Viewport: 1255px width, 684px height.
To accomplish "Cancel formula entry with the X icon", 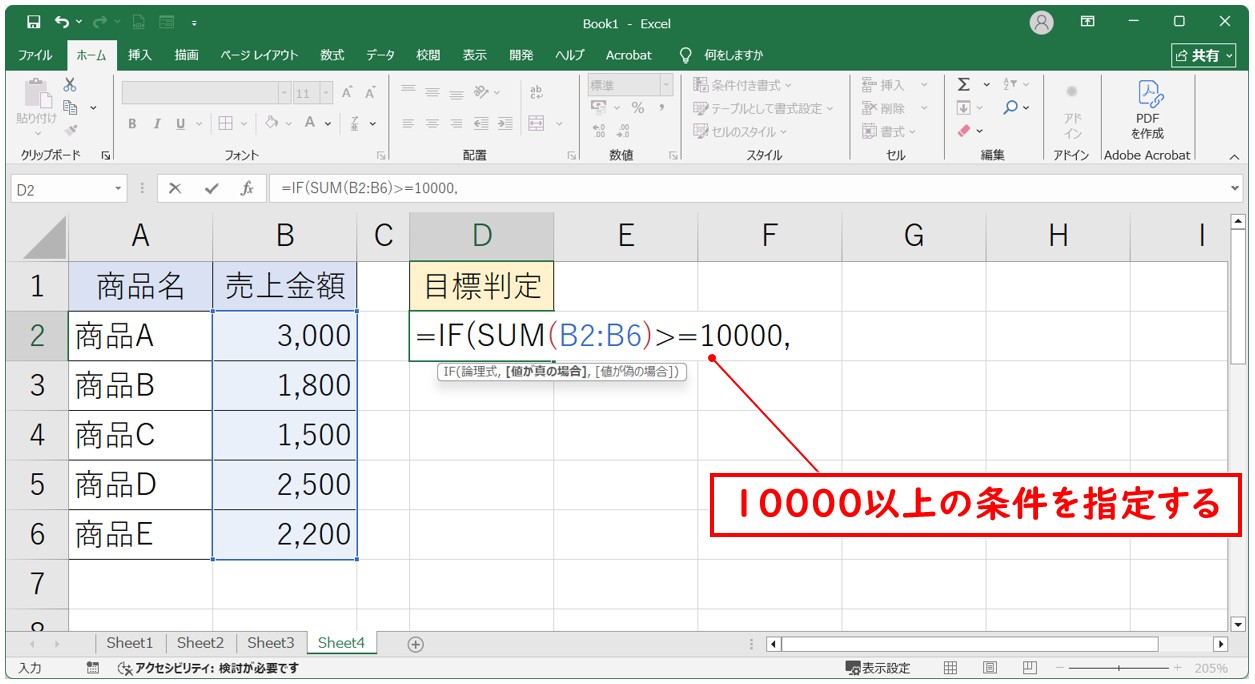I will click(175, 188).
